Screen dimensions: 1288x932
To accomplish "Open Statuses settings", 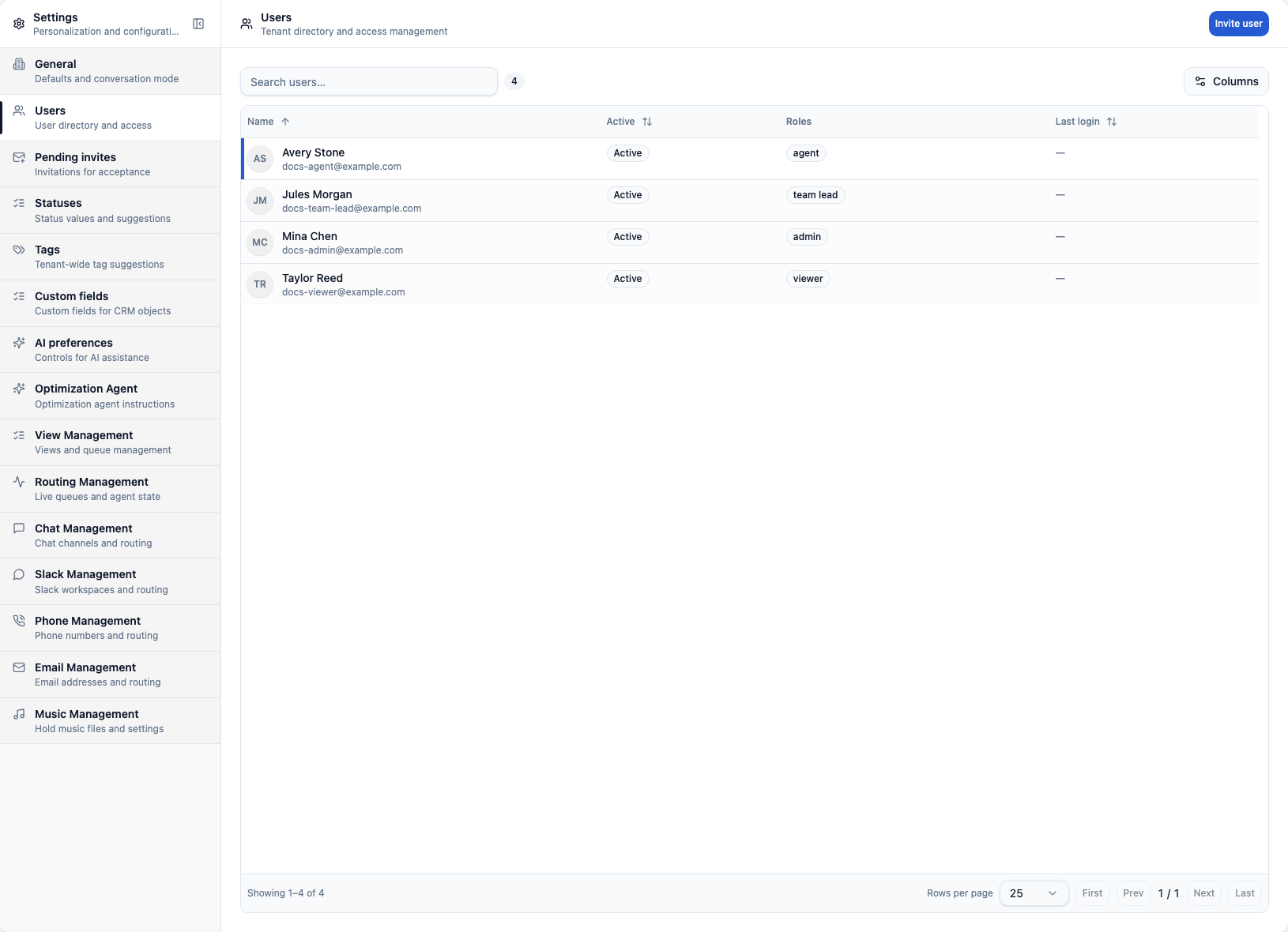I will click(x=111, y=211).
